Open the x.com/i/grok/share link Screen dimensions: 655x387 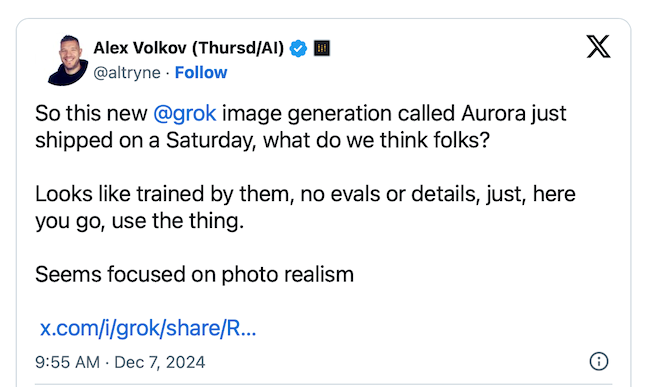(x=148, y=328)
